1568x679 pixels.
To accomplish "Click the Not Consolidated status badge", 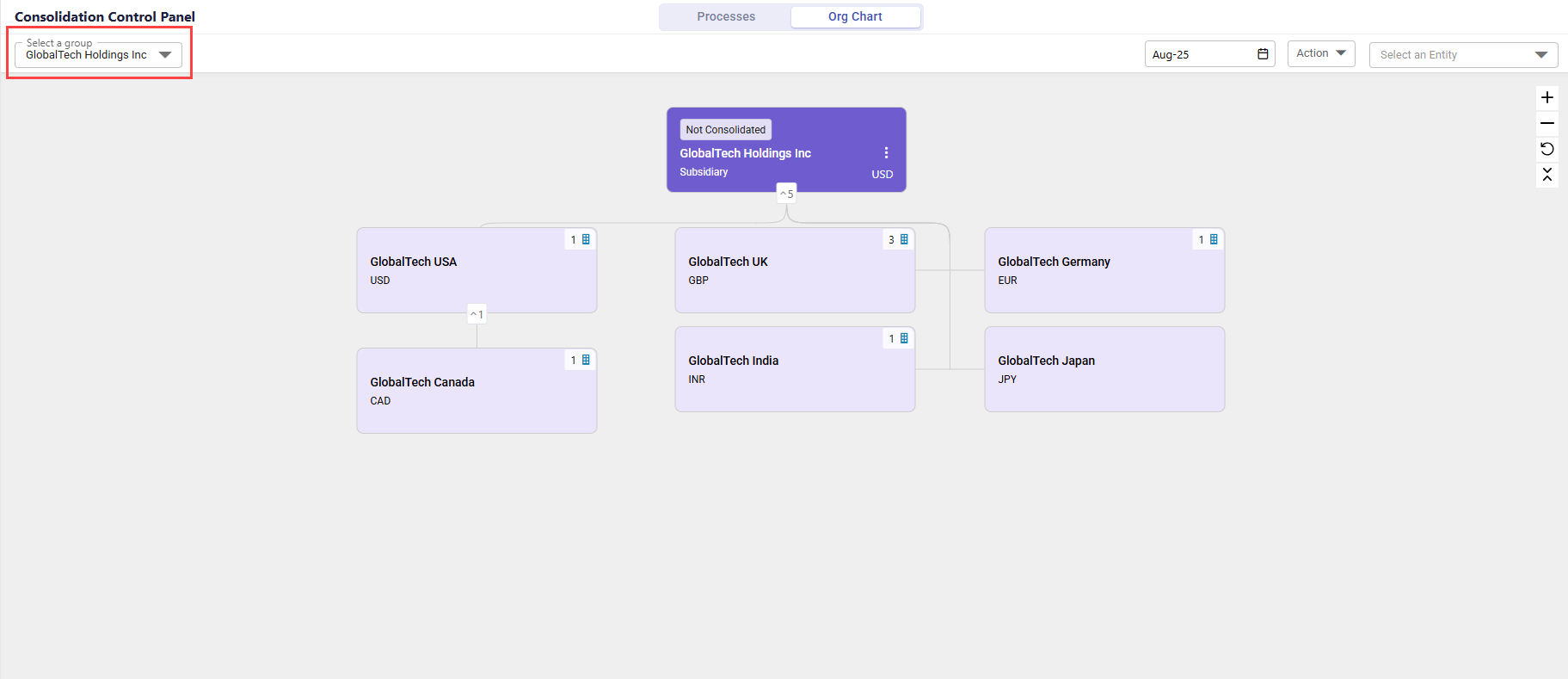I will (725, 130).
